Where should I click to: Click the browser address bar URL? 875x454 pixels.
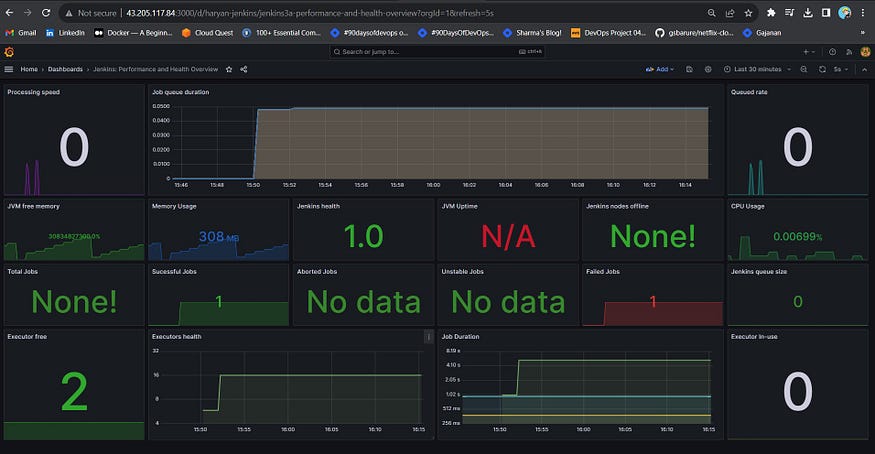pyautogui.click(x=310, y=13)
